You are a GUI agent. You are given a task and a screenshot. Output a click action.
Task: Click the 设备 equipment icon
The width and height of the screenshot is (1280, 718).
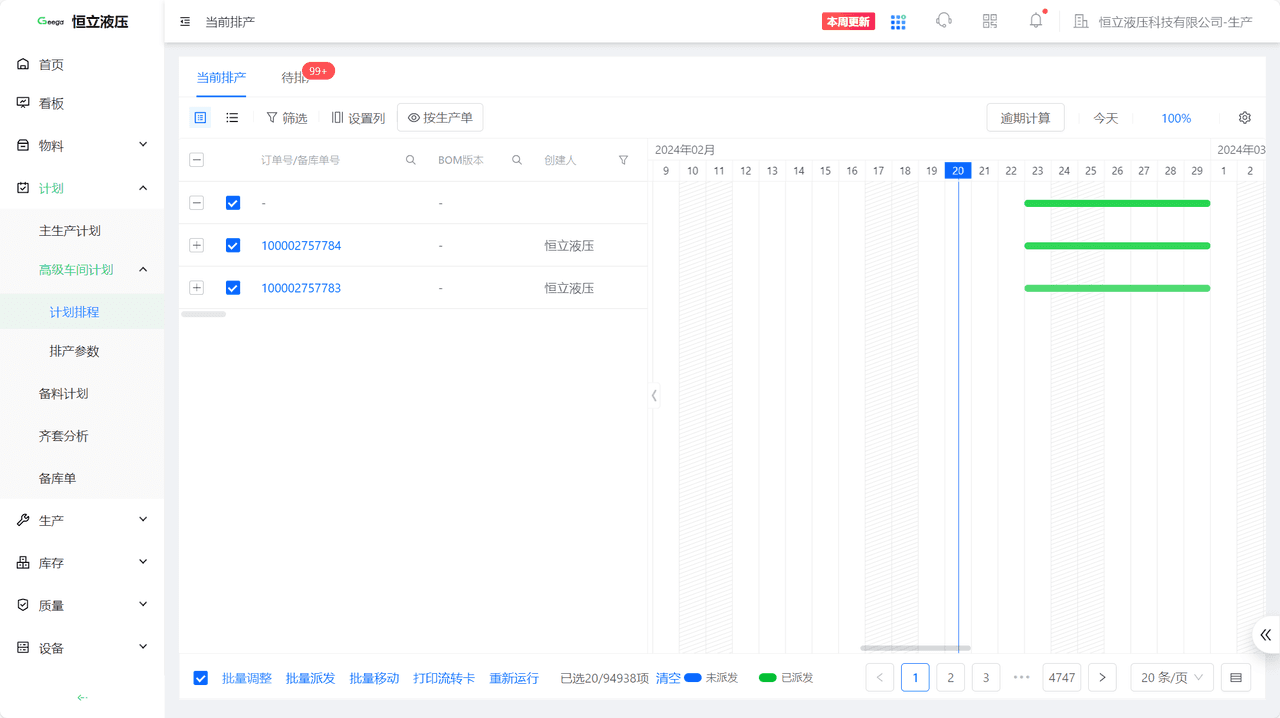(x=23, y=648)
